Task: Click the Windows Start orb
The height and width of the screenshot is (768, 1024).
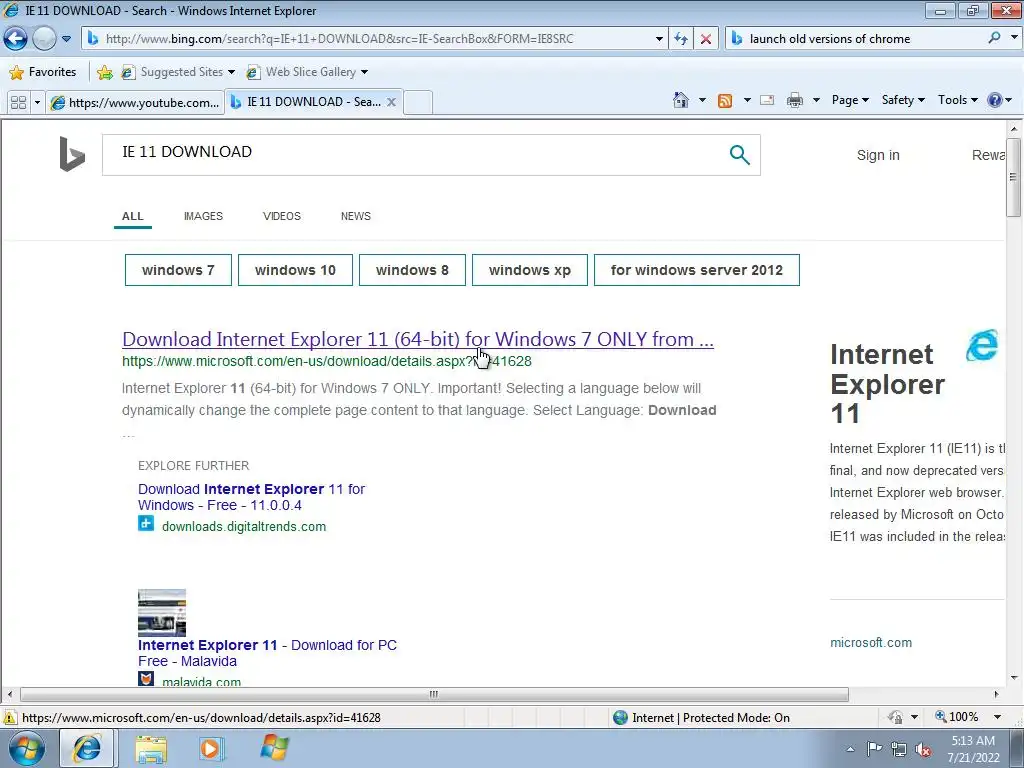Action: point(27,748)
